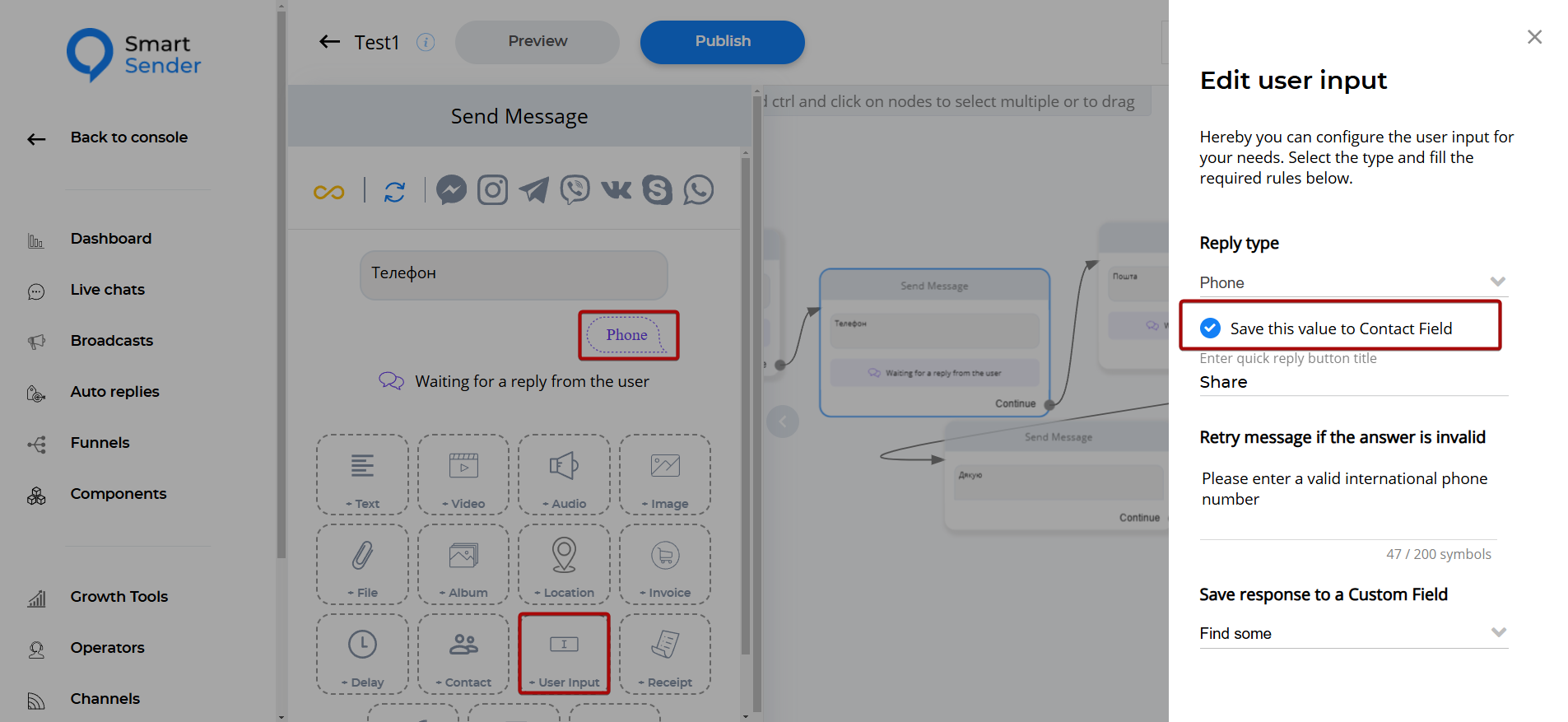The image size is (1568, 722).
Task: Open Dashboard in the sidebar
Action: pos(111,239)
